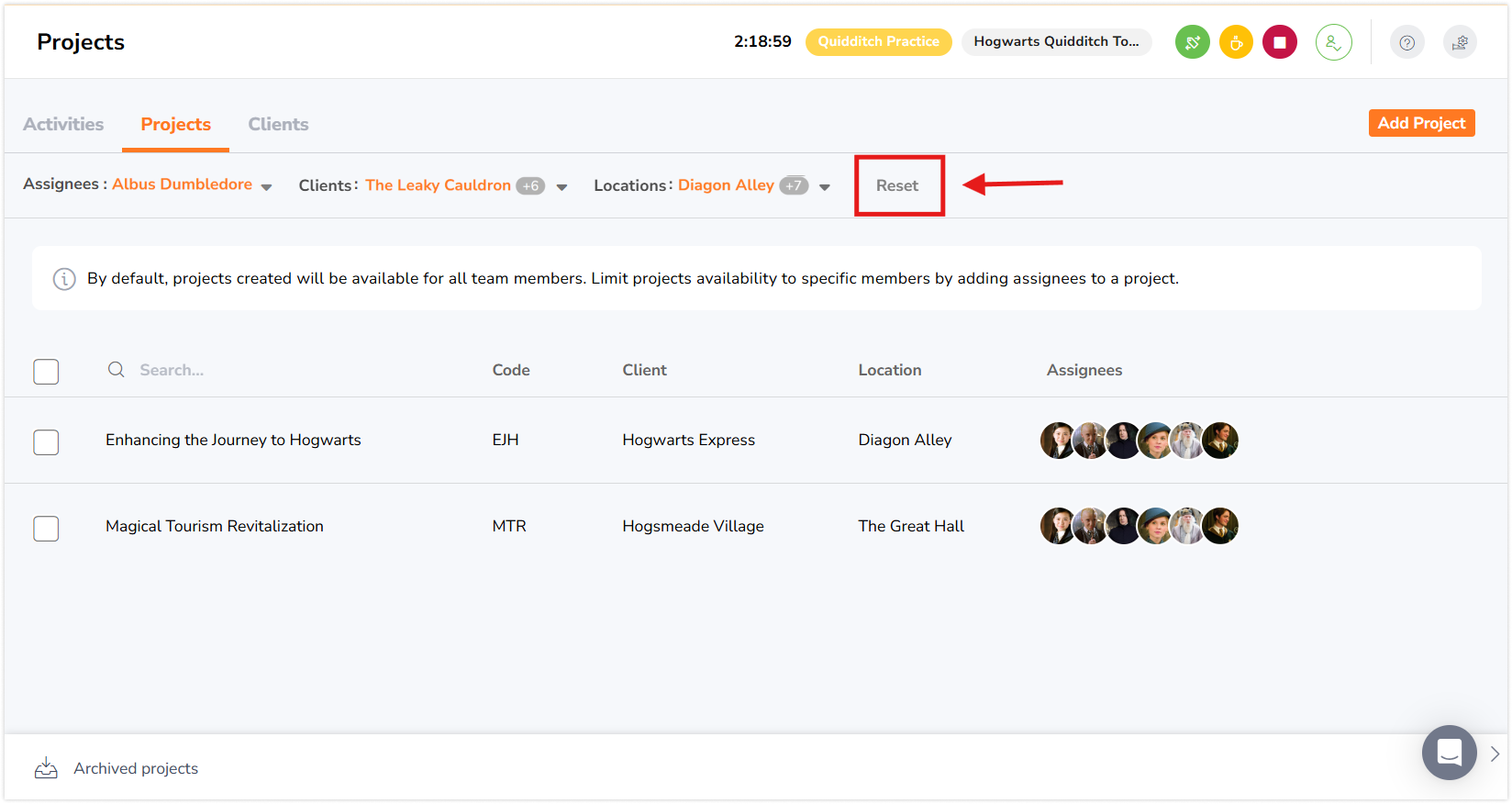Image resolution: width=1512 pixels, height=804 pixels.
Task: Switch to the Clients tab
Action: coord(278,124)
